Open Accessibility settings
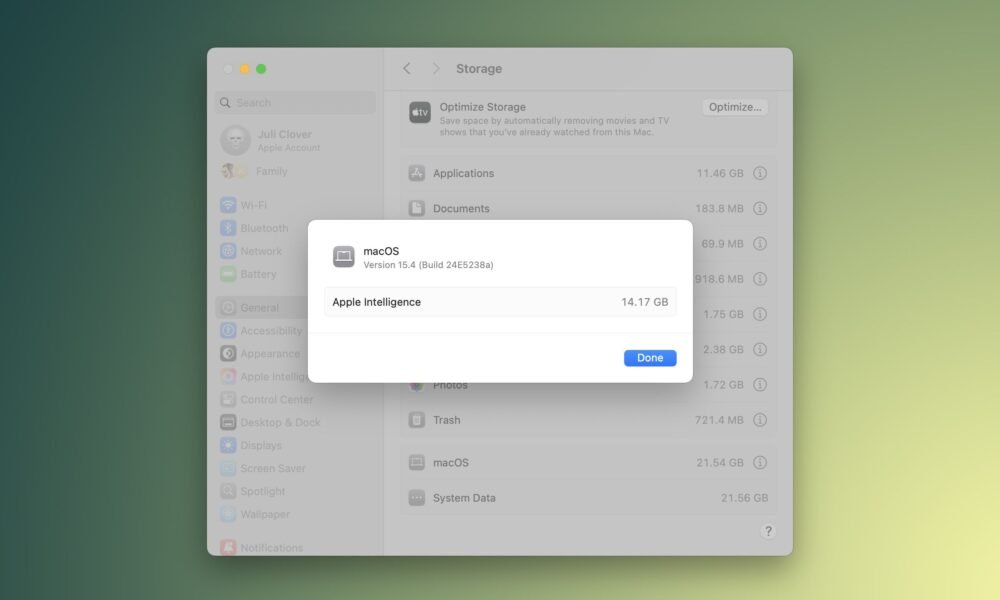Viewport: 1000px width, 600px height. click(x=270, y=331)
